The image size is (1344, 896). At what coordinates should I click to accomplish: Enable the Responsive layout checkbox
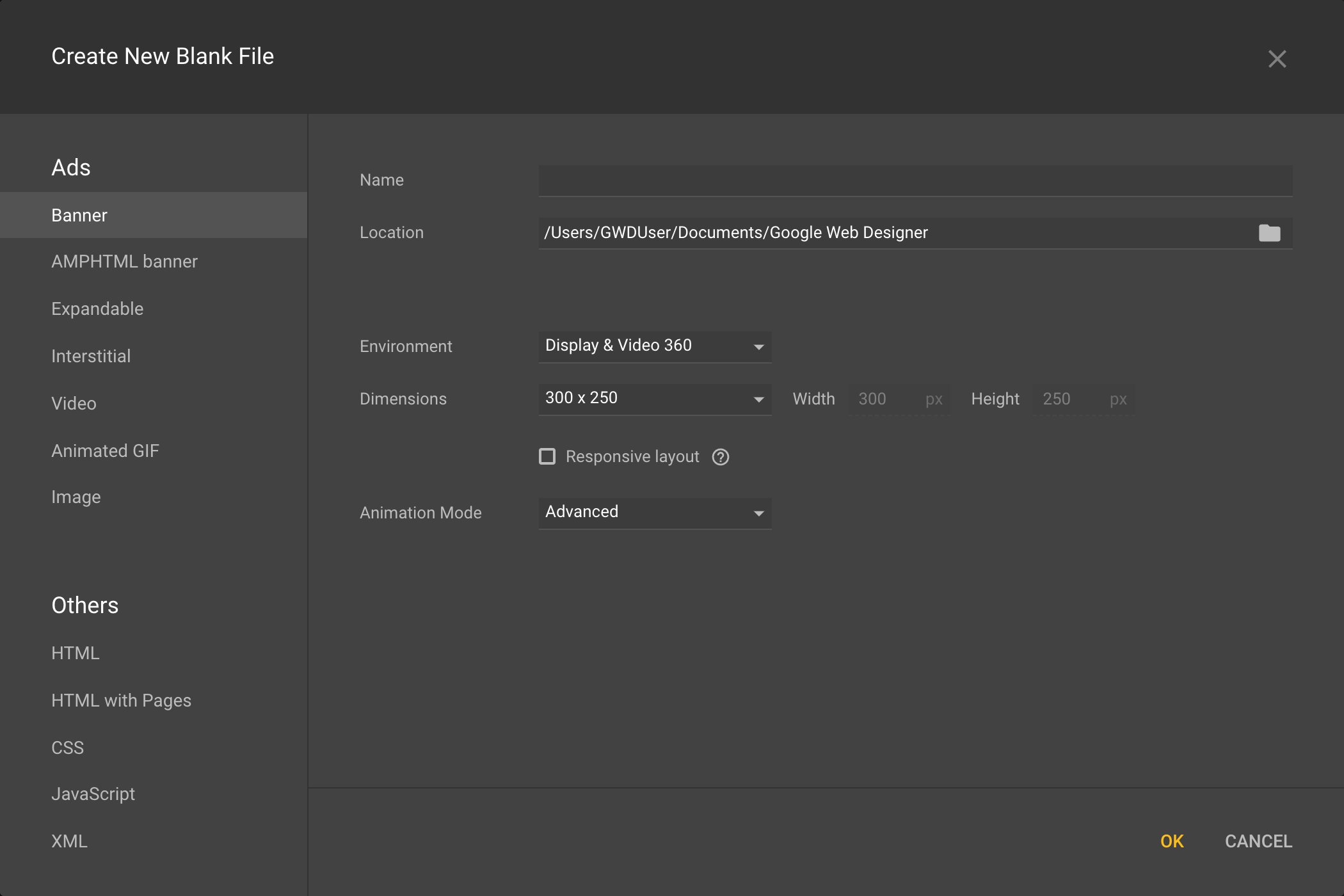[x=547, y=456]
